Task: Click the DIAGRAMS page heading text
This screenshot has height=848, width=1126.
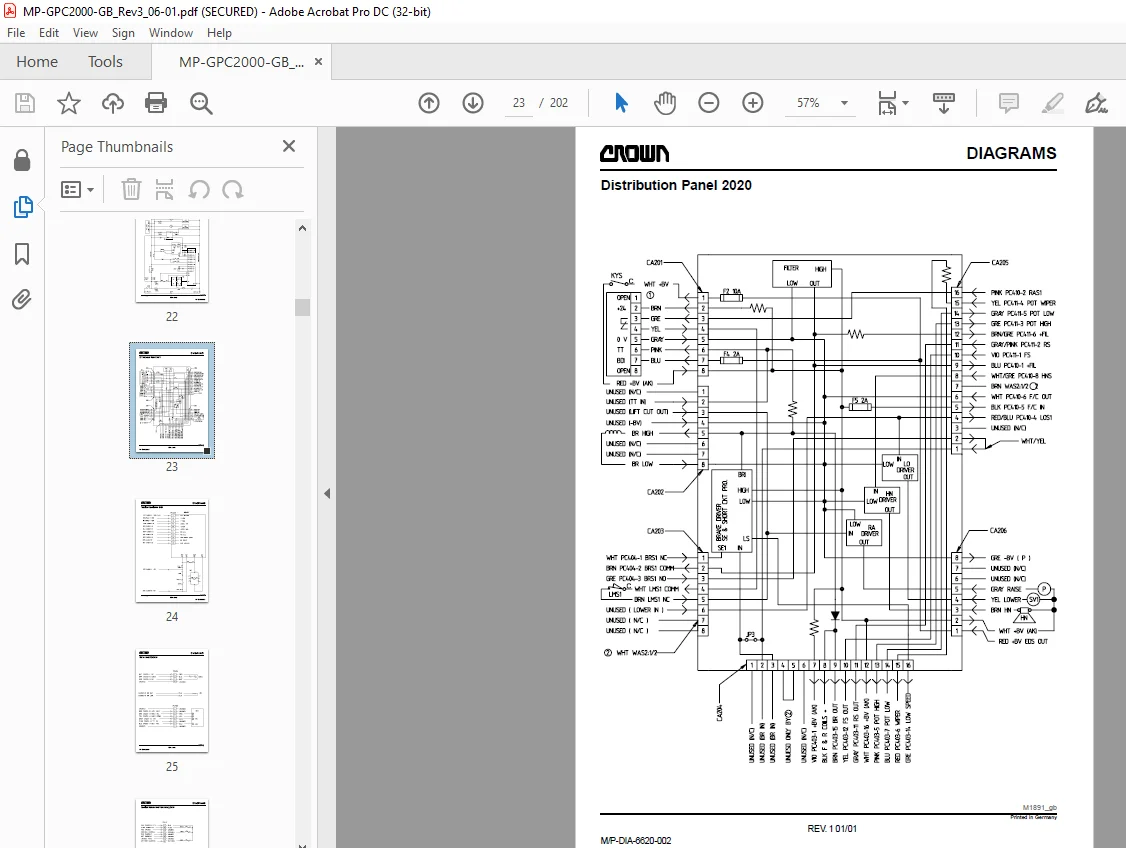Action: click(1011, 153)
